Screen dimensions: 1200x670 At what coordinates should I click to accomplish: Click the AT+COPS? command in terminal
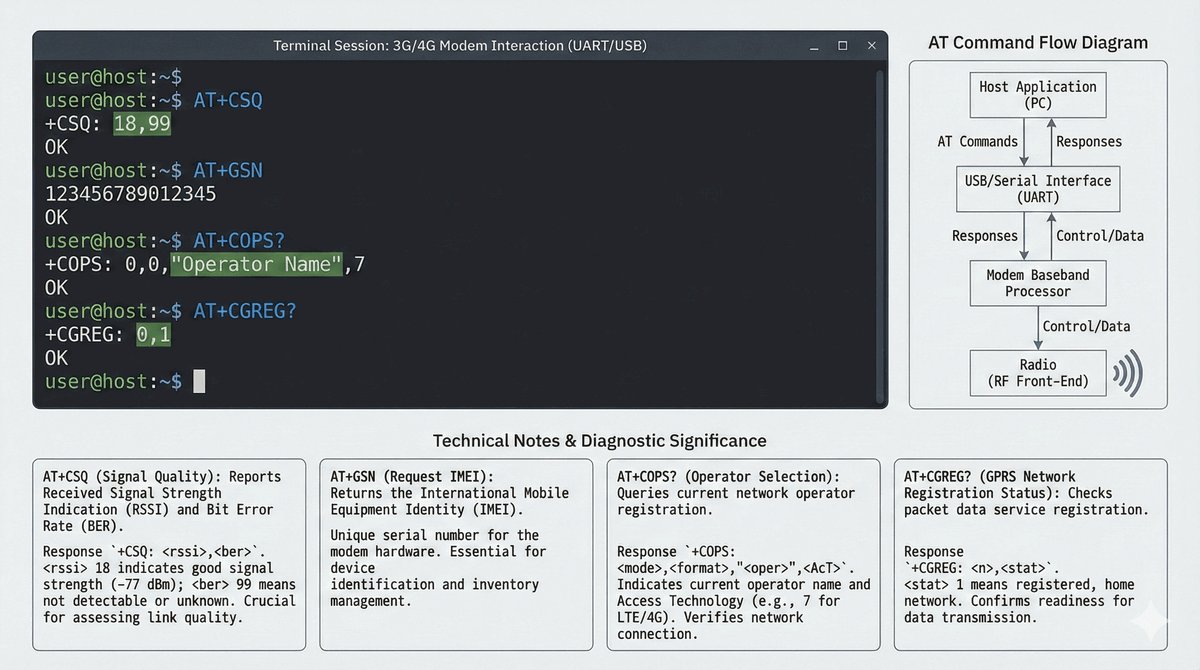tap(239, 241)
